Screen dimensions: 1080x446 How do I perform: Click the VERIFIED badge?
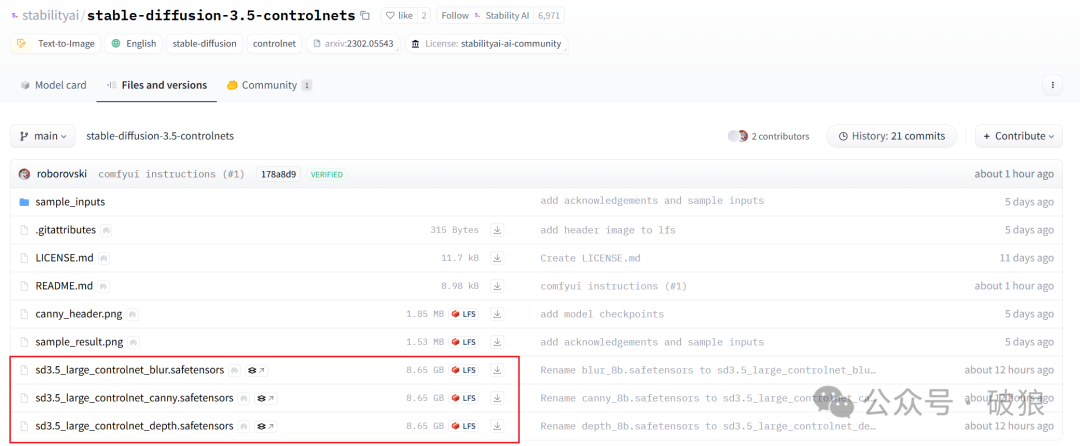click(326, 174)
